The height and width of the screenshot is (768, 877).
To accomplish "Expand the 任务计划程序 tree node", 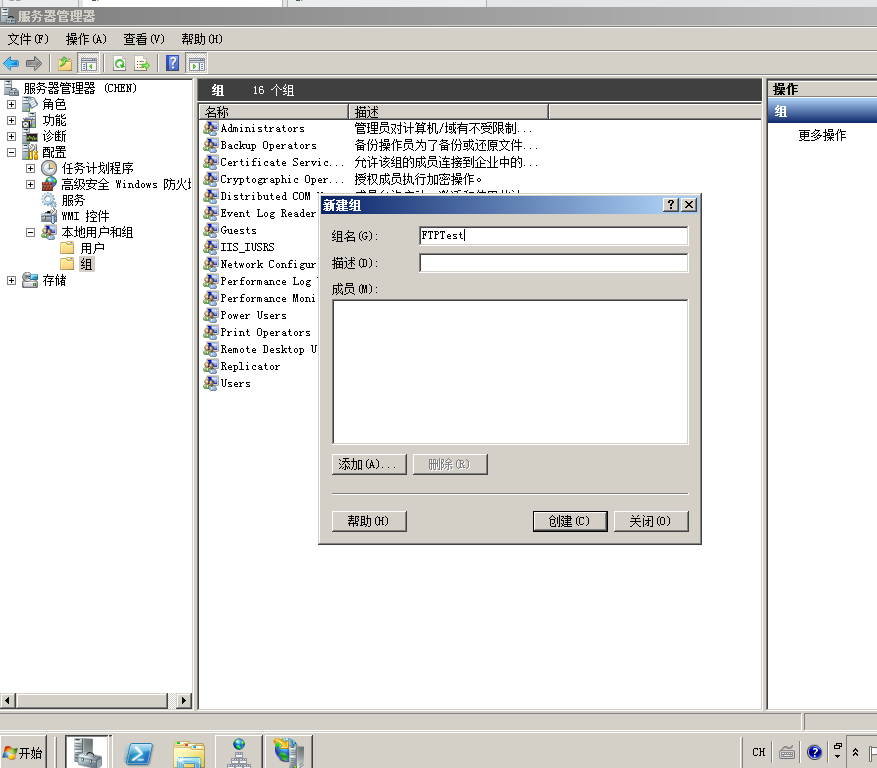I will (x=30, y=168).
